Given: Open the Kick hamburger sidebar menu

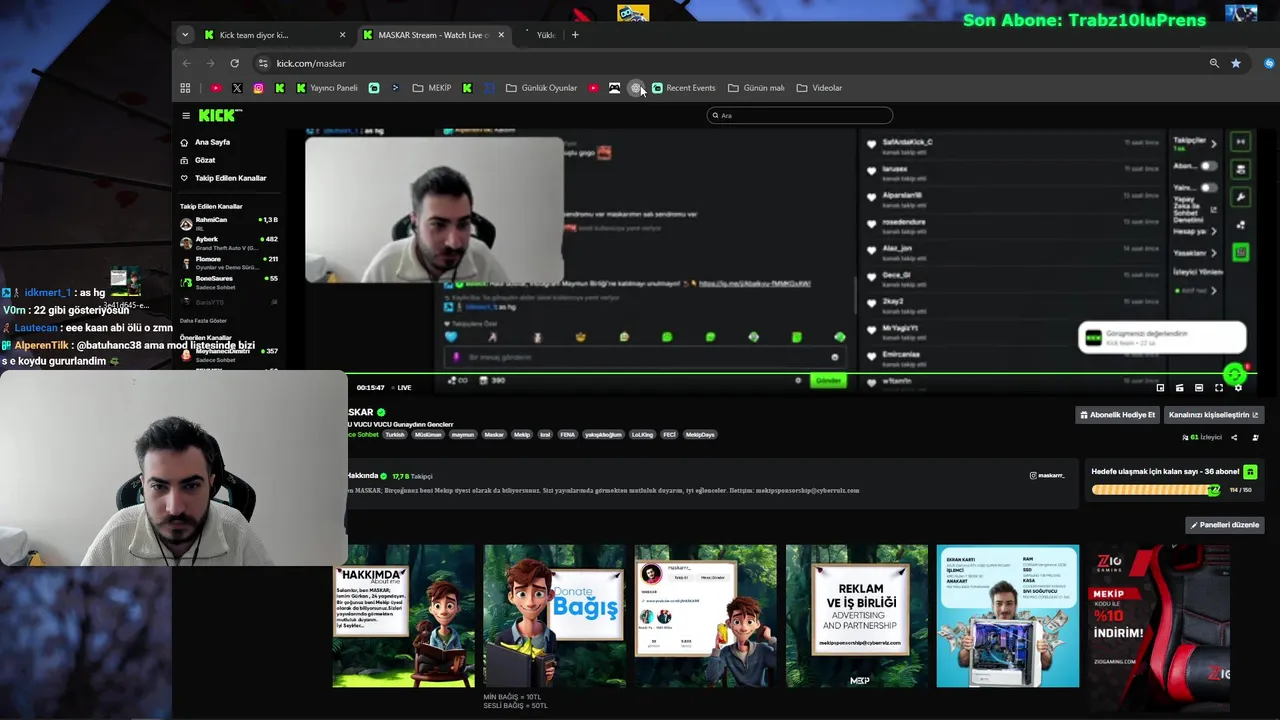Looking at the screenshot, I should click(186, 116).
